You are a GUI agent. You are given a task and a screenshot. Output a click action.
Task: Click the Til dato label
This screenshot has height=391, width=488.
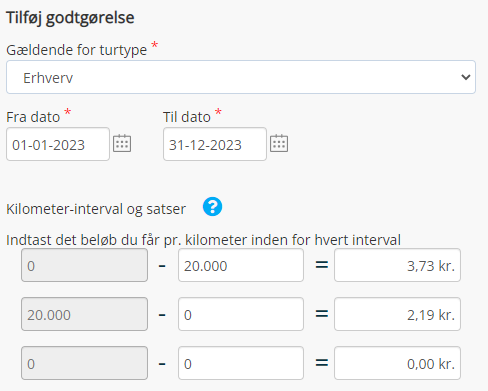[187, 117]
